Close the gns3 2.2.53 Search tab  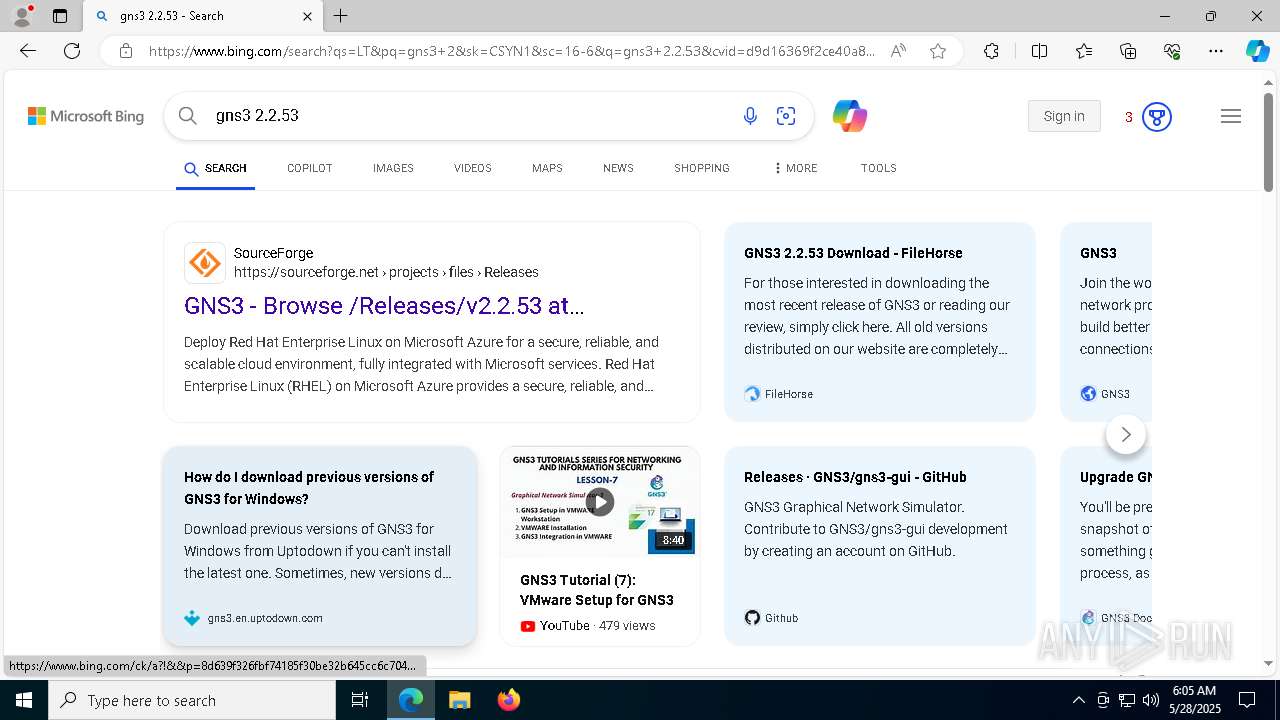pos(307,16)
